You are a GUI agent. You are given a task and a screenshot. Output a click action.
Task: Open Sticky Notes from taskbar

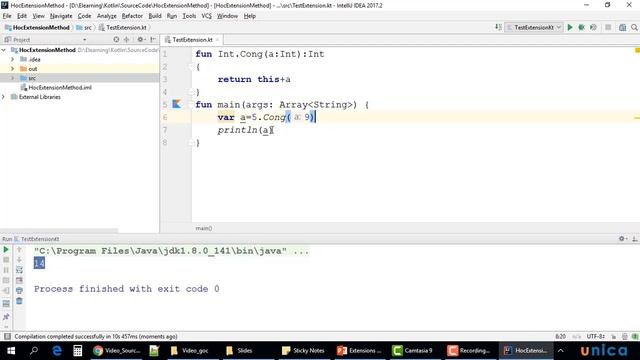(303, 351)
